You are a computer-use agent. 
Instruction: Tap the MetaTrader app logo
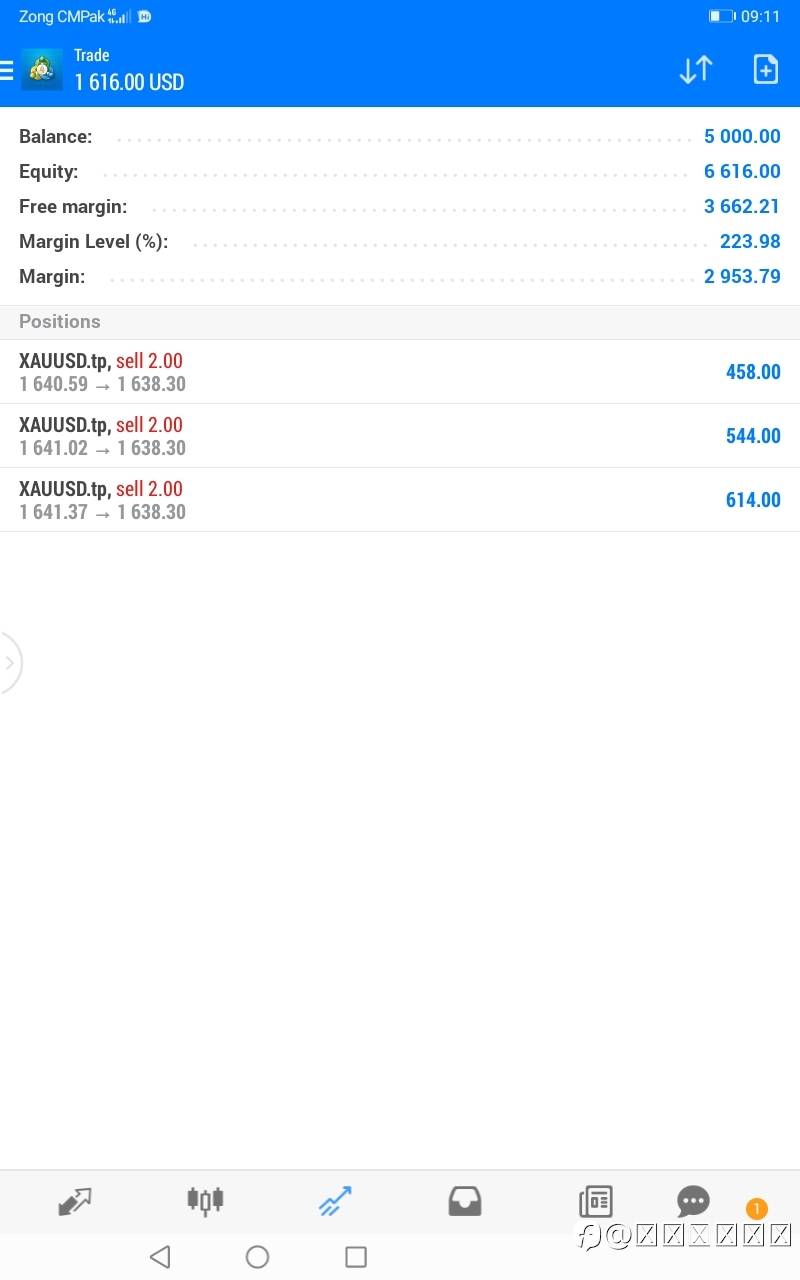(42, 70)
